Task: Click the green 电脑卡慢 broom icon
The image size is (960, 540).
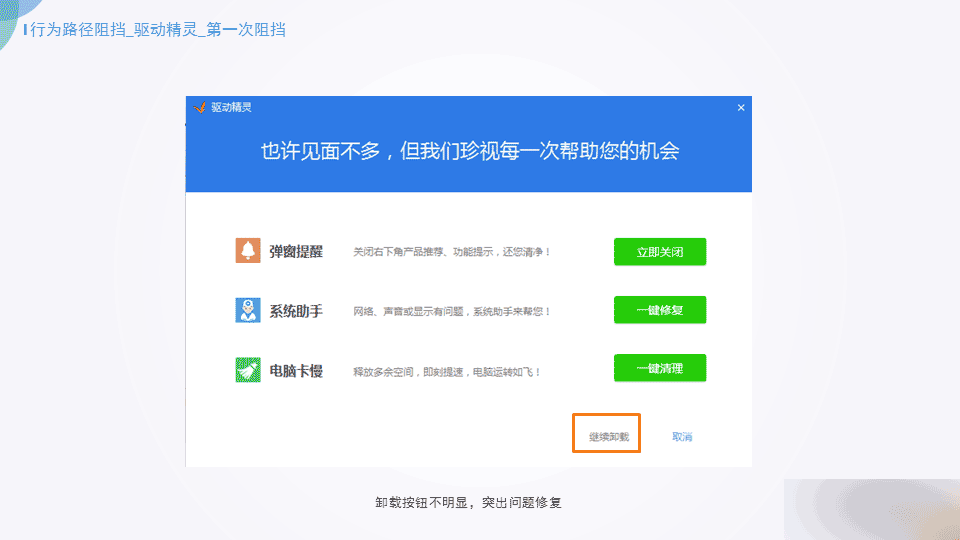Action: [248, 370]
